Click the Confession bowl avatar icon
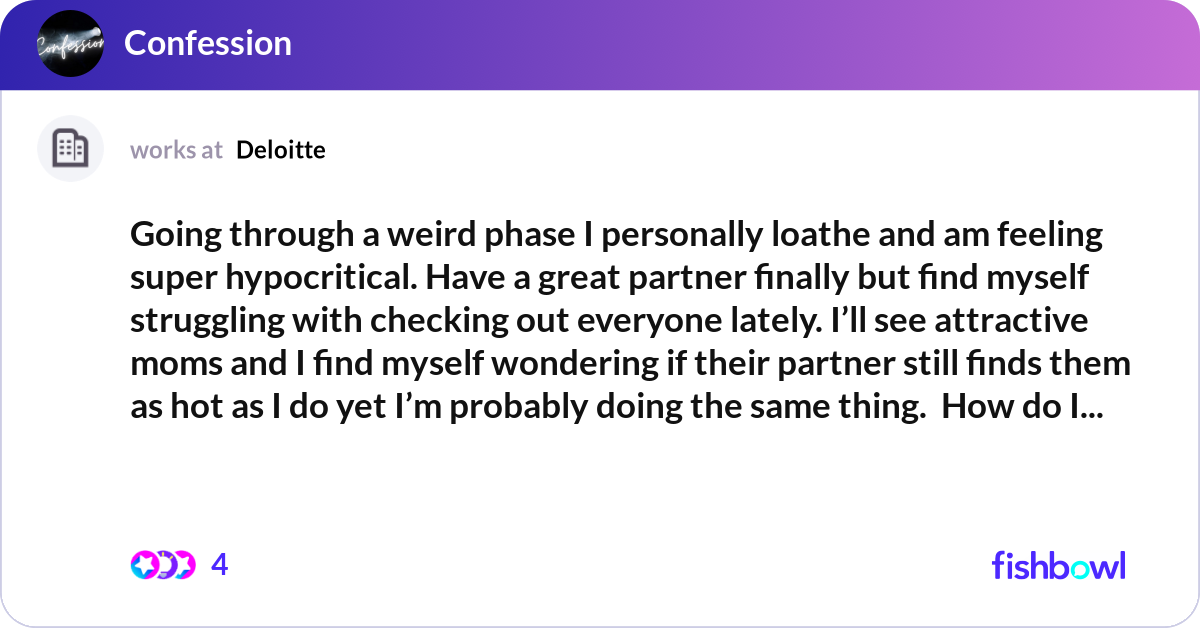 click(x=70, y=44)
